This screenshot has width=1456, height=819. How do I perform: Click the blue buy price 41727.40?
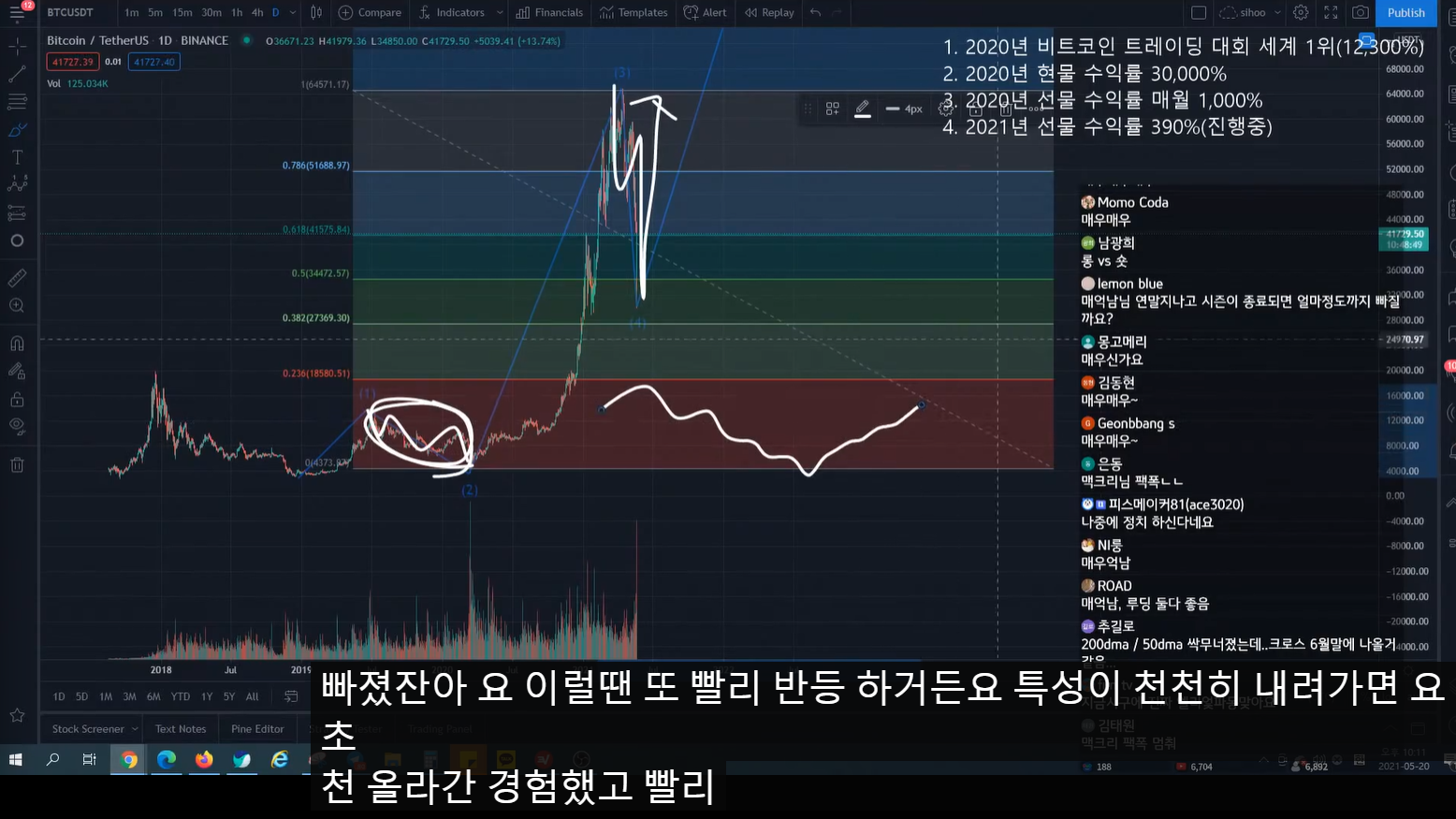[x=153, y=62]
